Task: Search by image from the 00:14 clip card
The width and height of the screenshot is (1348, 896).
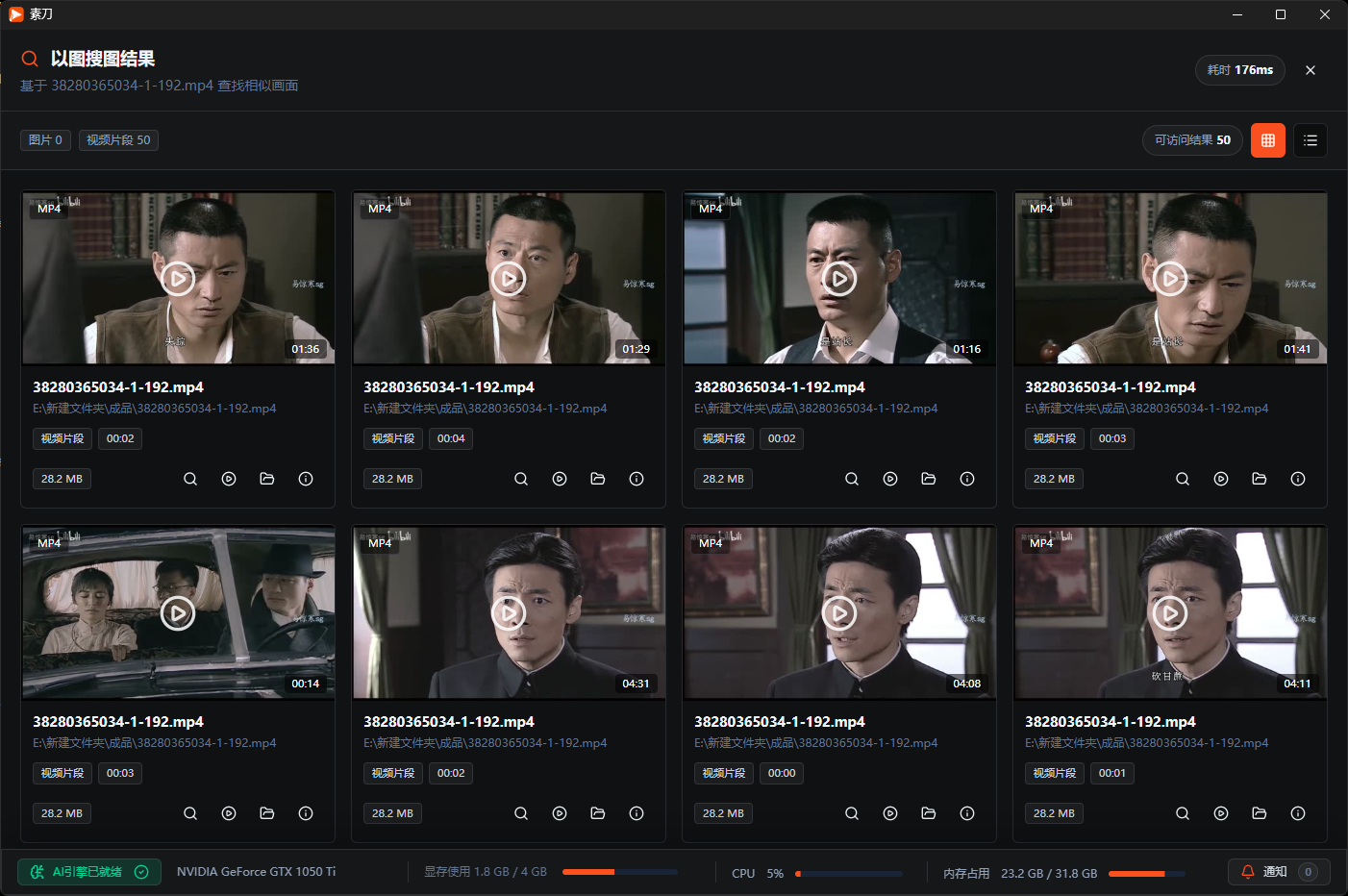Action: pos(190,813)
